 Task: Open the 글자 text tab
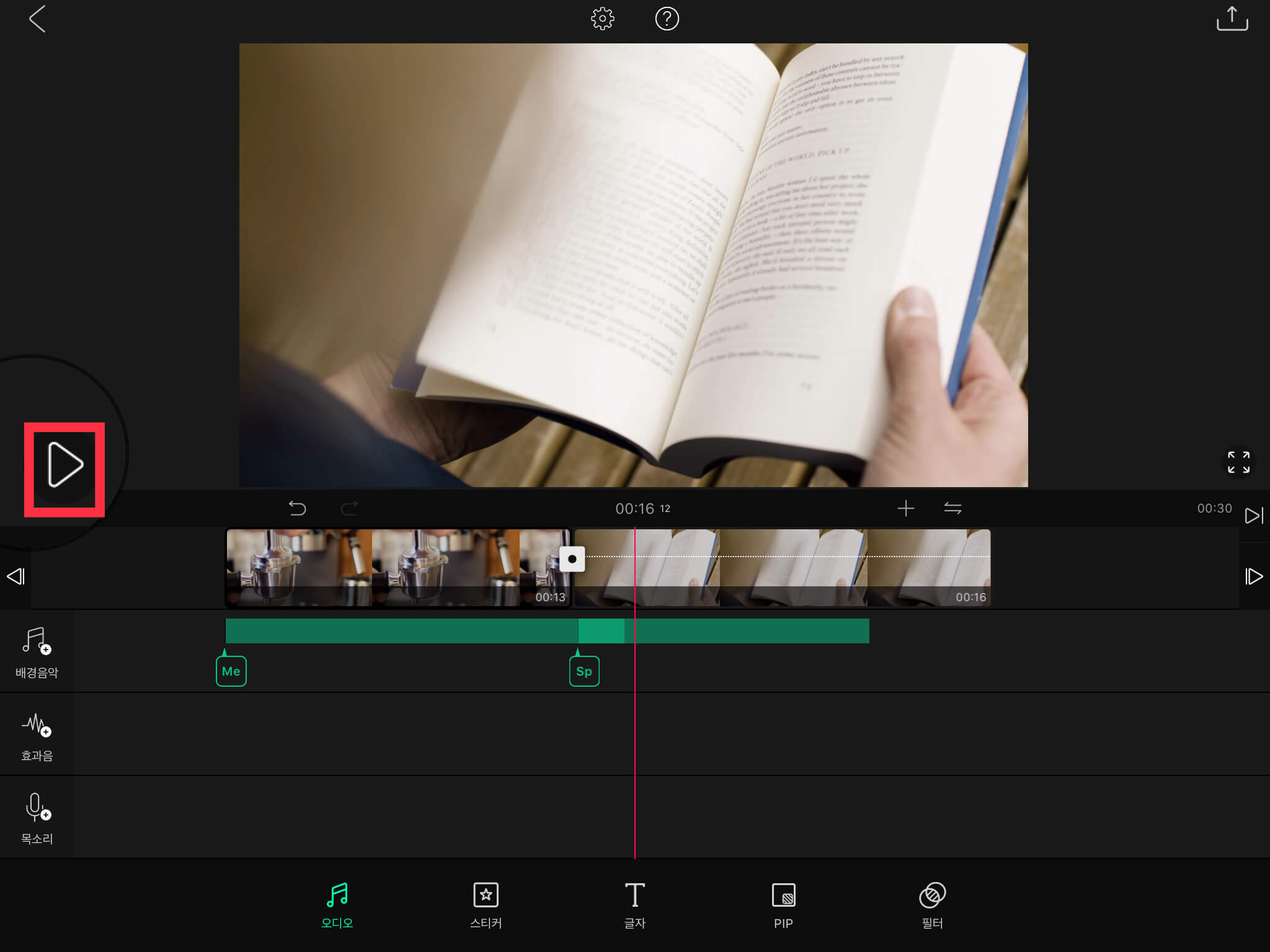coord(634,905)
